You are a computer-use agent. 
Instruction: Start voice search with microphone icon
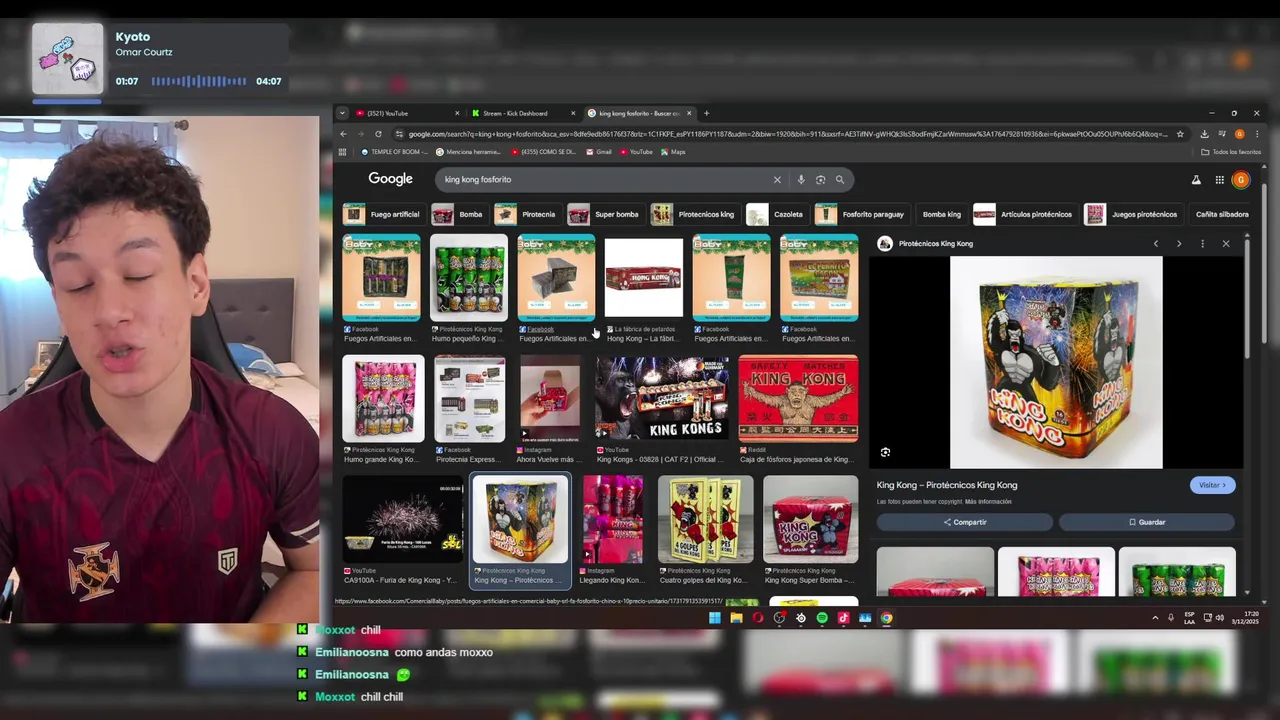pyautogui.click(x=801, y=180)
